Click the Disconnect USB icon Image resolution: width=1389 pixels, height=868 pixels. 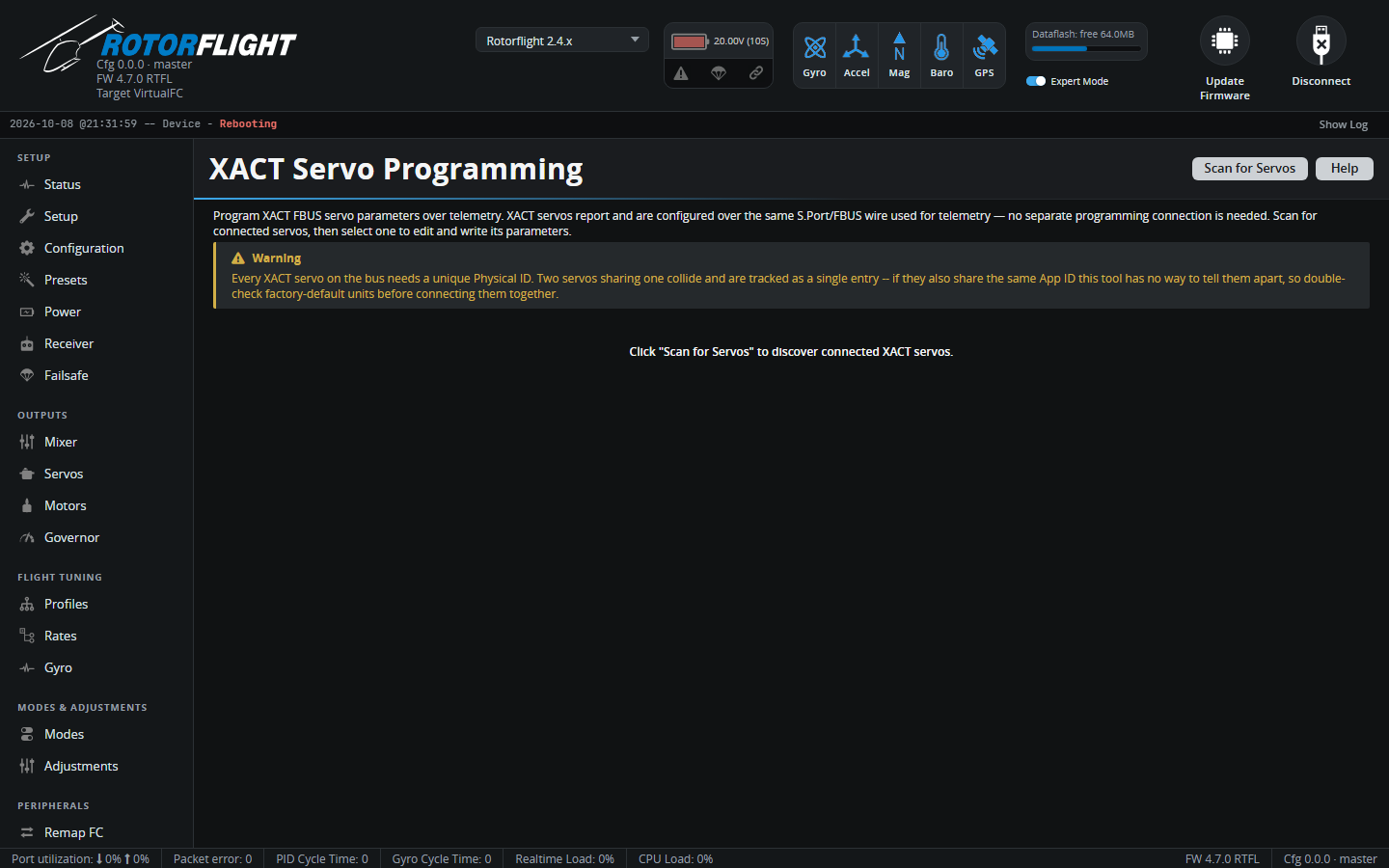point(1321,41)
